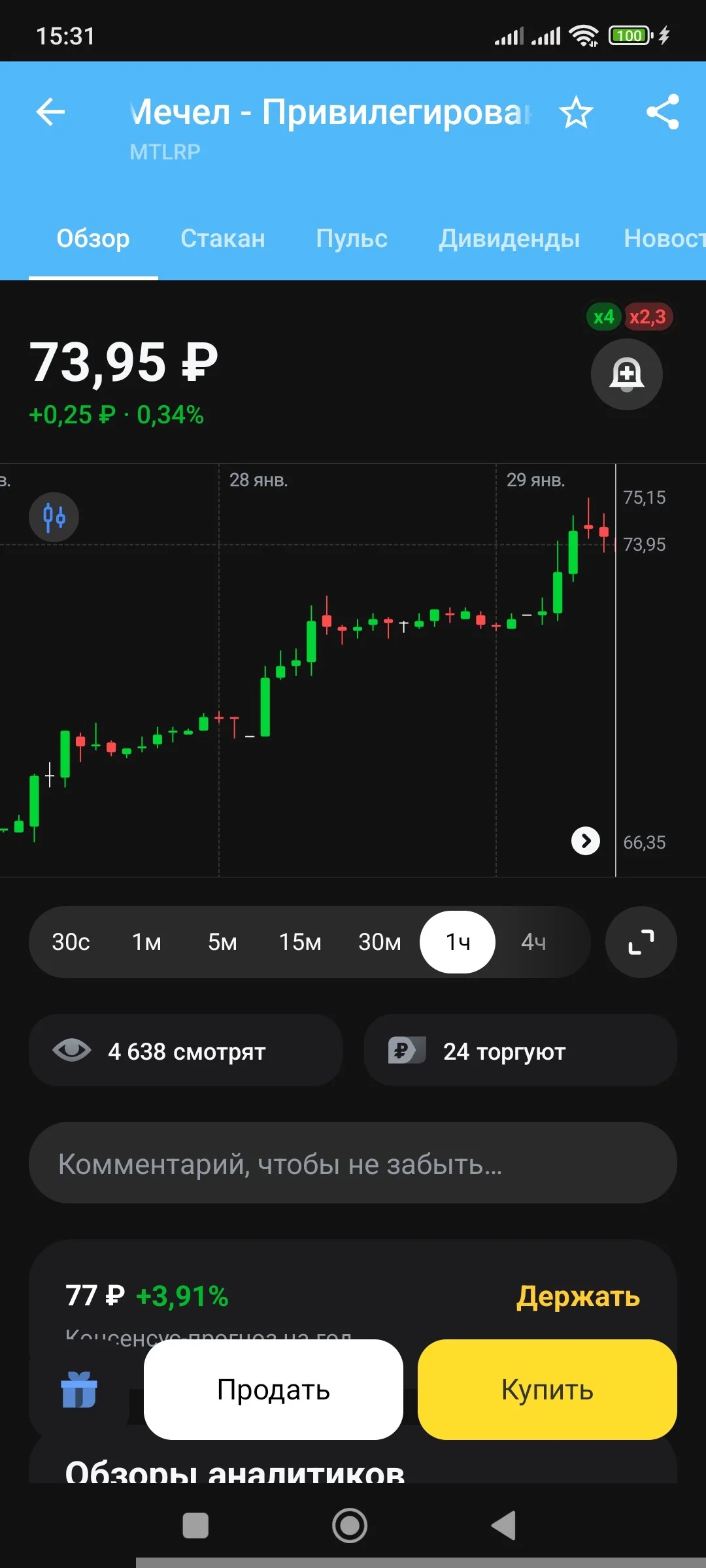Add MTLRP to favorites with the star

click(x=576, y=112)
